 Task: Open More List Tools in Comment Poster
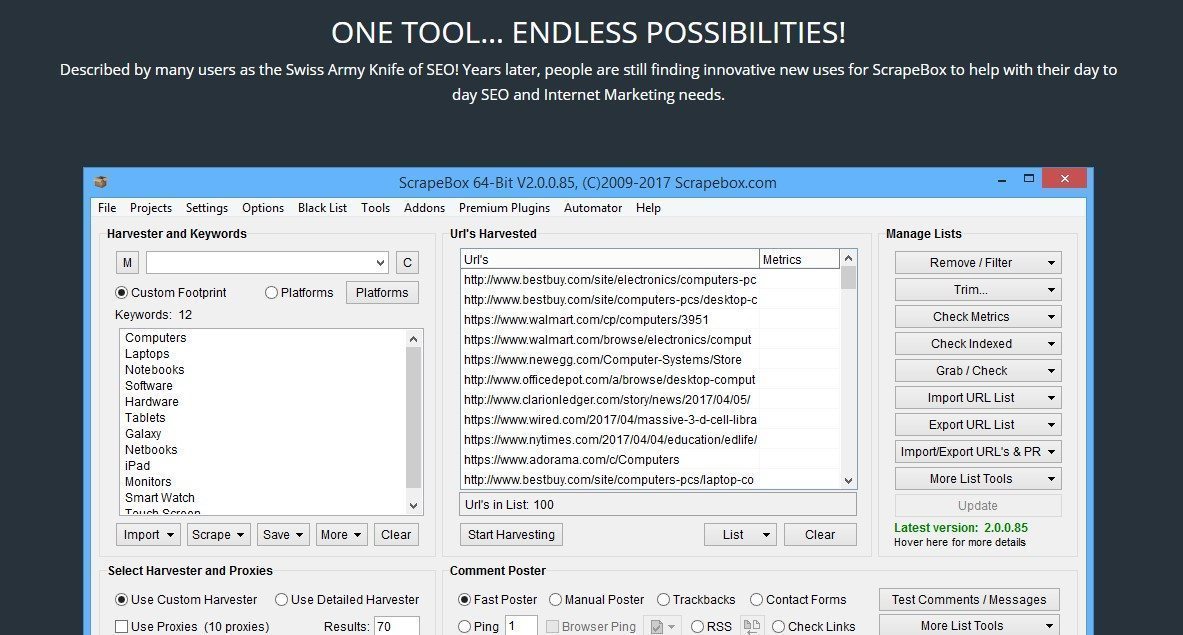click(x=969, y=626)
